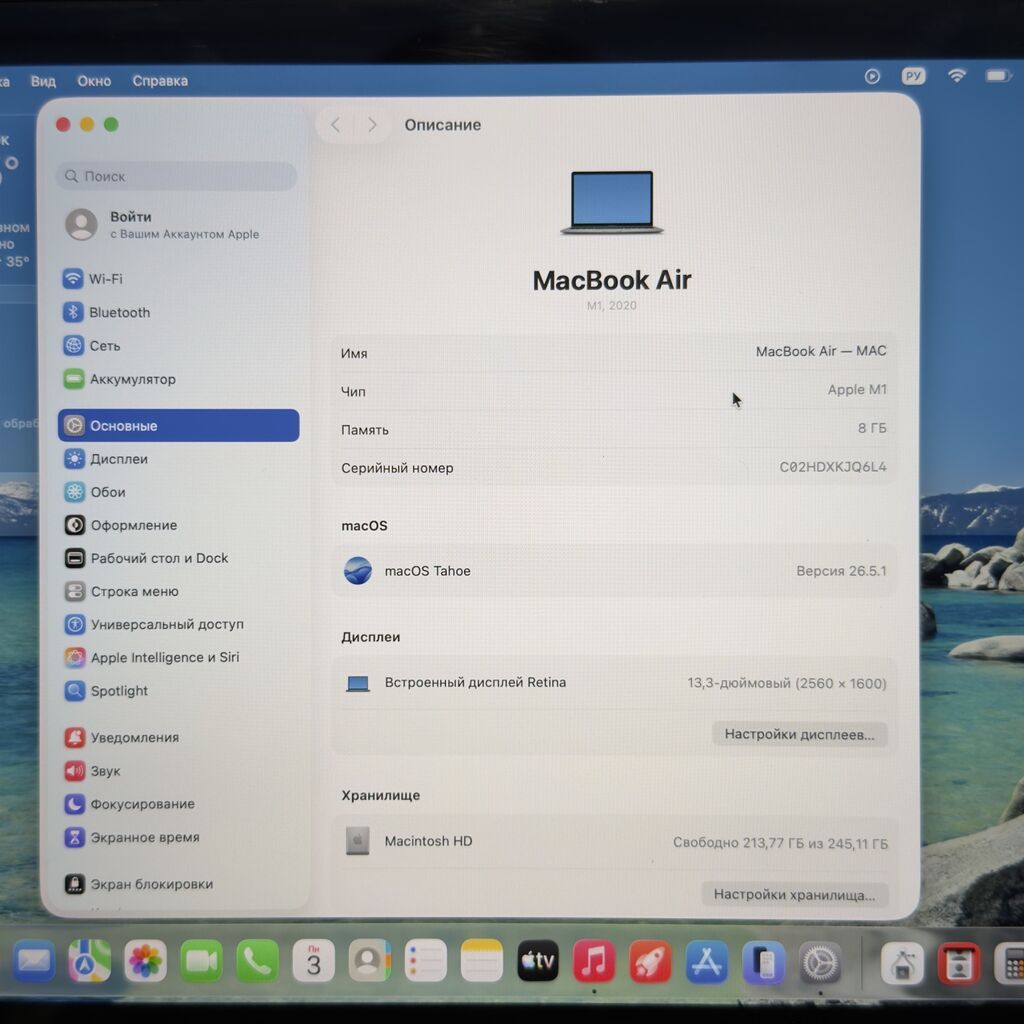Open the Справка menu

tap(160, 81)
